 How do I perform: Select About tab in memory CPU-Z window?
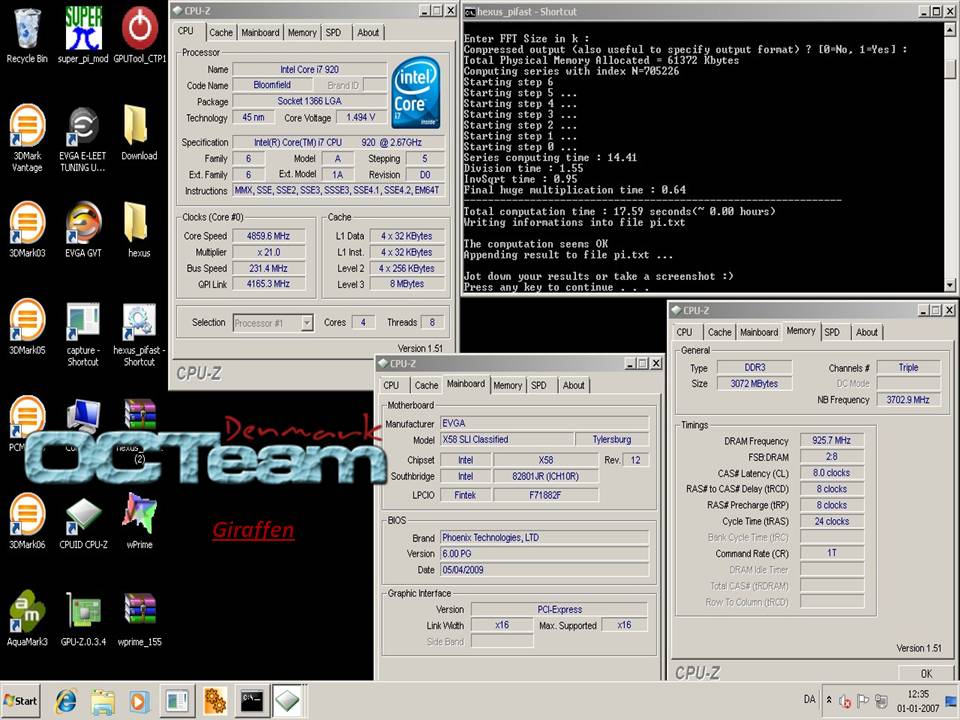coord(867,332)
